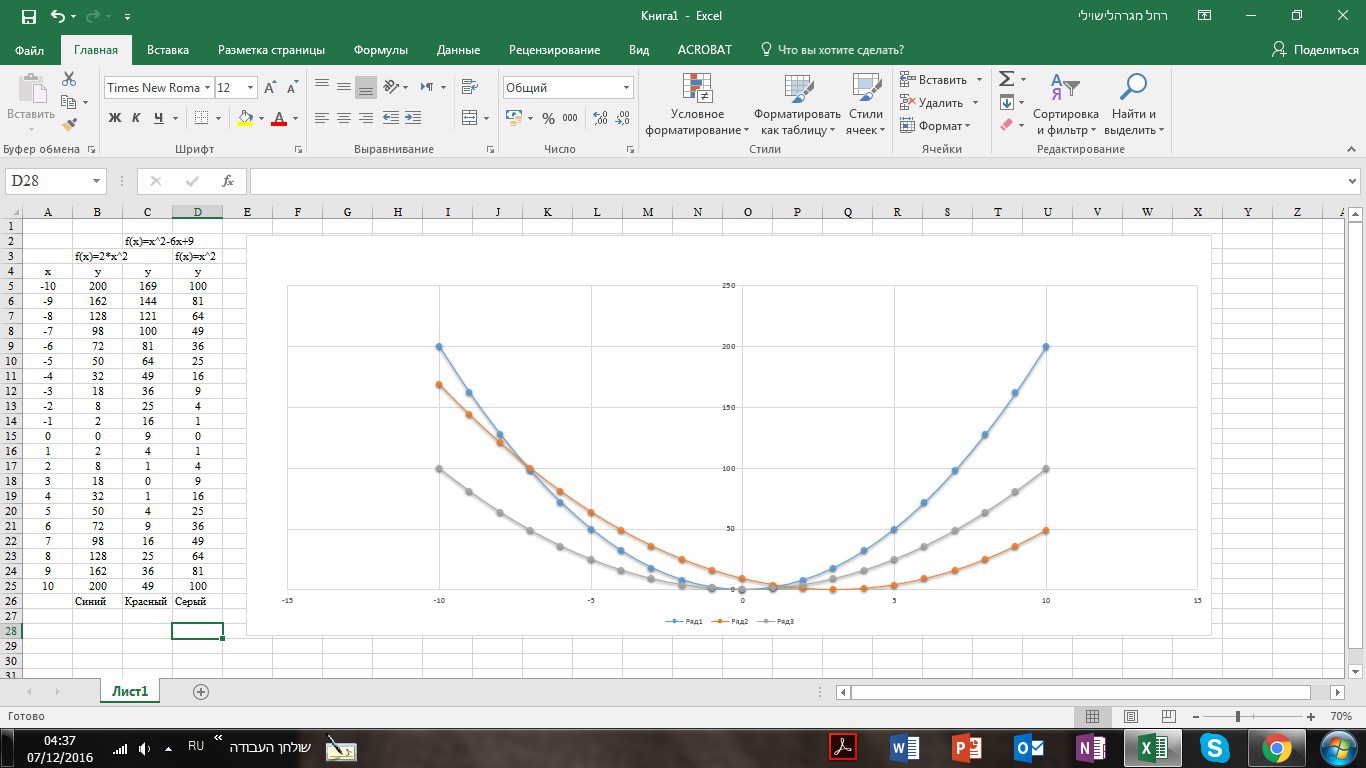Image resolution: width=1366 pixels, height=768 pixels.
Task: Open PowerPoint from the taskbar
Action: click(966, 747)
